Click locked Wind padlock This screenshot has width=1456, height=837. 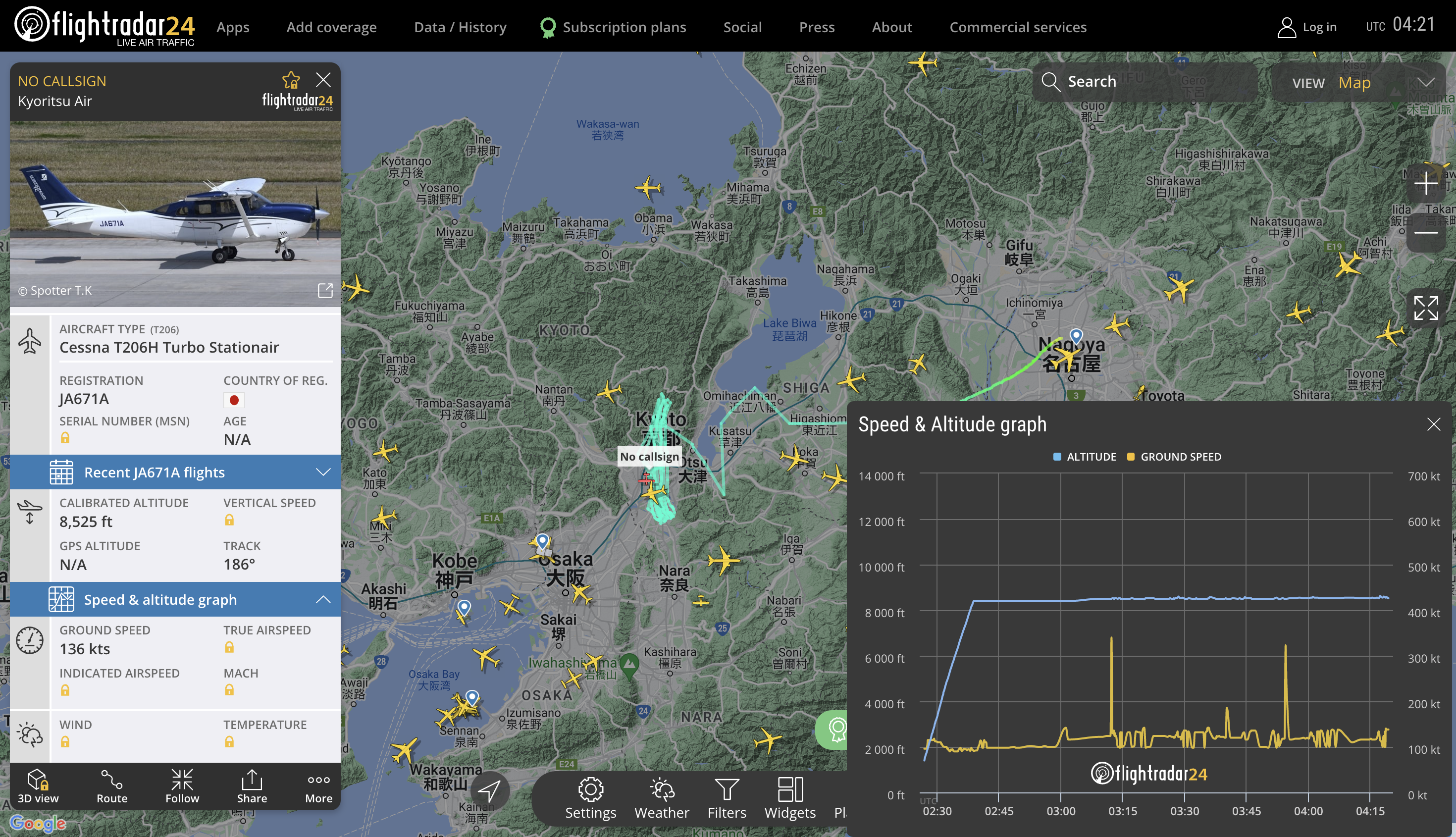click(65, 741)
